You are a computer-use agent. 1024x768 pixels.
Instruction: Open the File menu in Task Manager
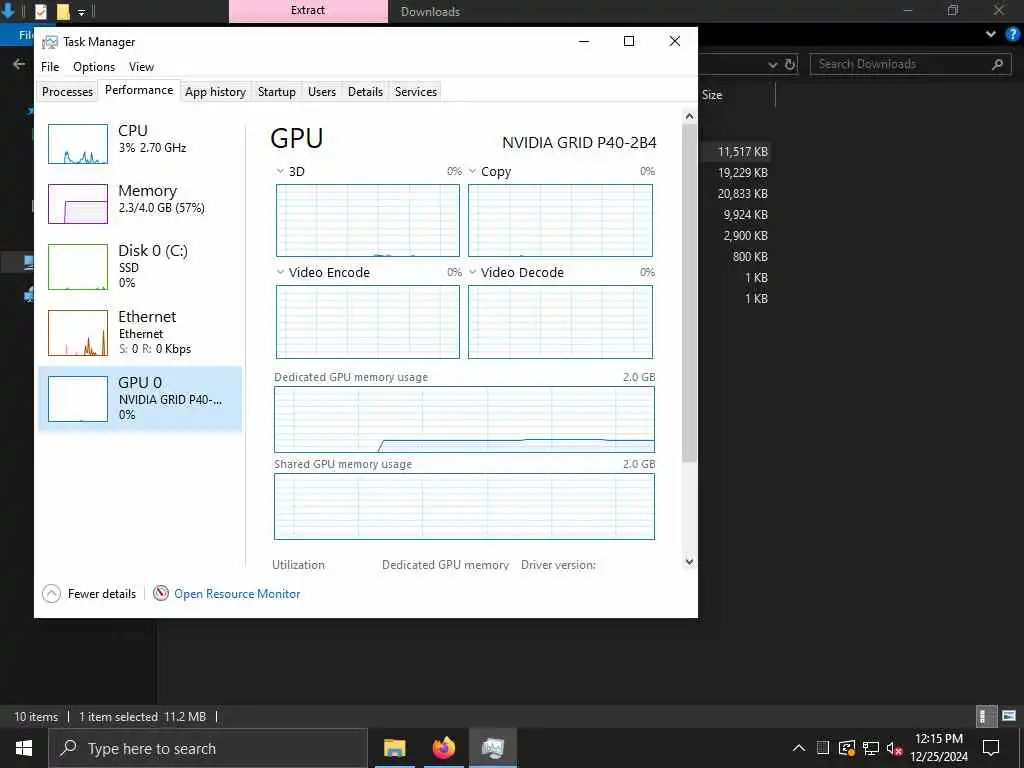(x=50, y=67)
